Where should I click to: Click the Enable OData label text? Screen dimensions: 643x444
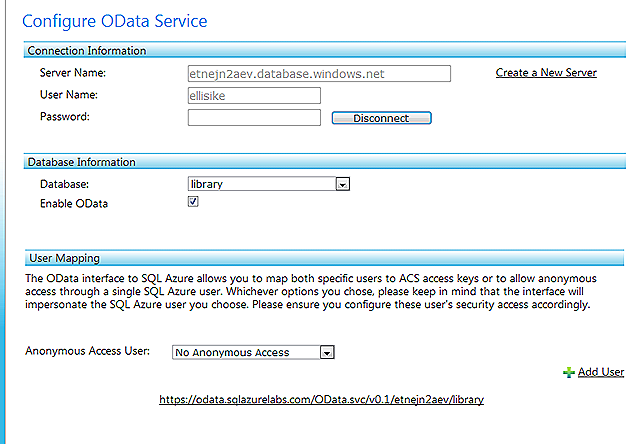coord(74,203)
